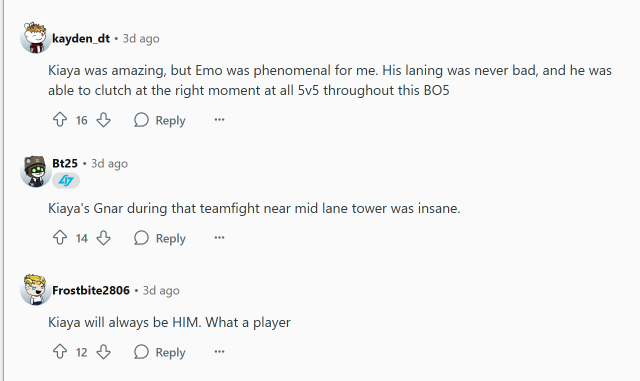The image size is (640, 381).
Task: Click kayden_dt's avatar image
Action: [35, 38]
